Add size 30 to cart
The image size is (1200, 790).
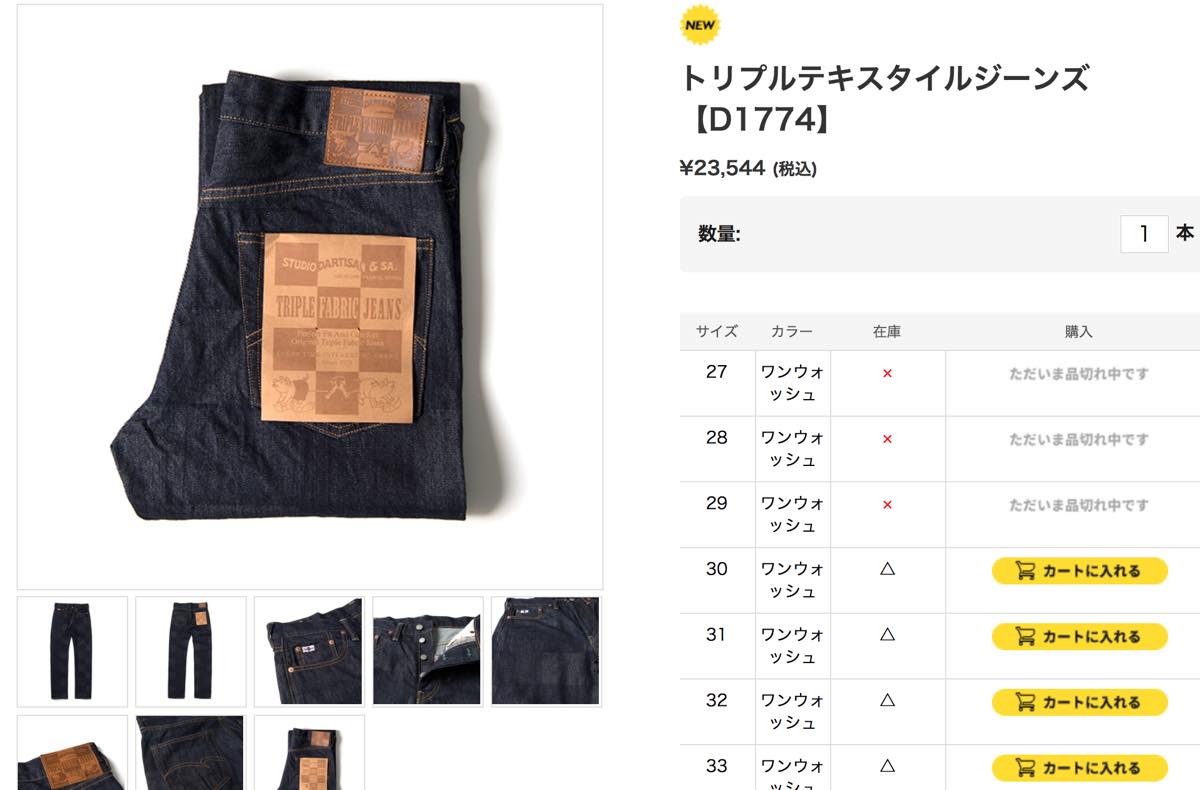1079,571
